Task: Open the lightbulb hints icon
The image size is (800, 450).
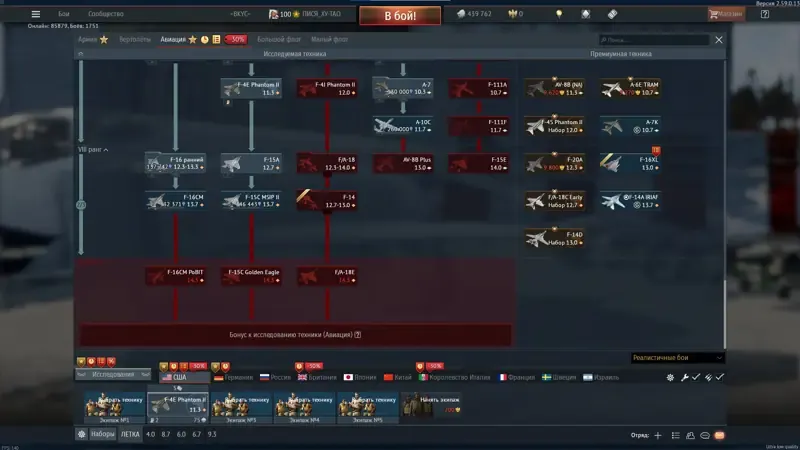Action: [559, 14]
